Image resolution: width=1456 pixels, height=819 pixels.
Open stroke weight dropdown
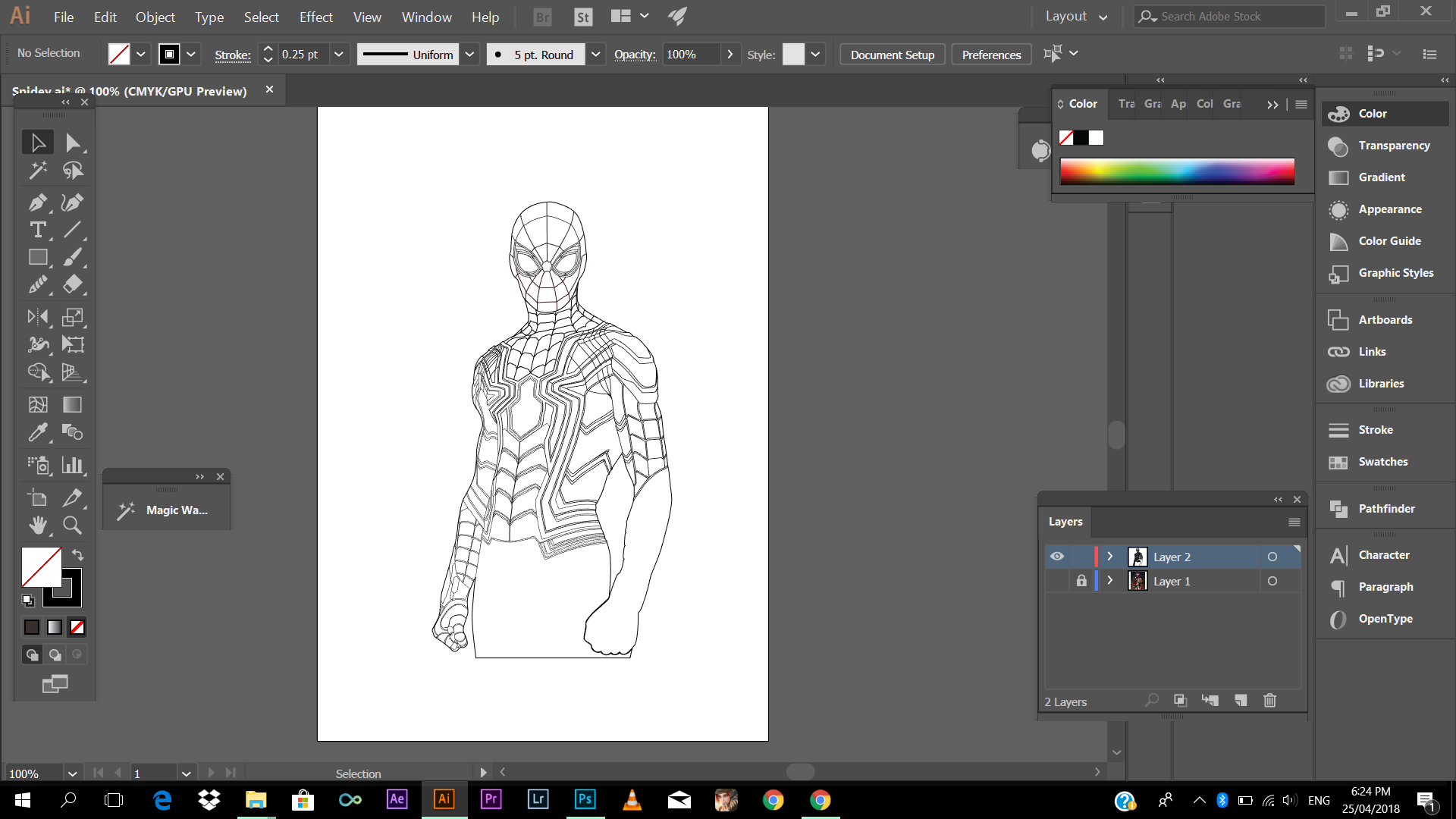pyautogui.click(x=339, y=55)
